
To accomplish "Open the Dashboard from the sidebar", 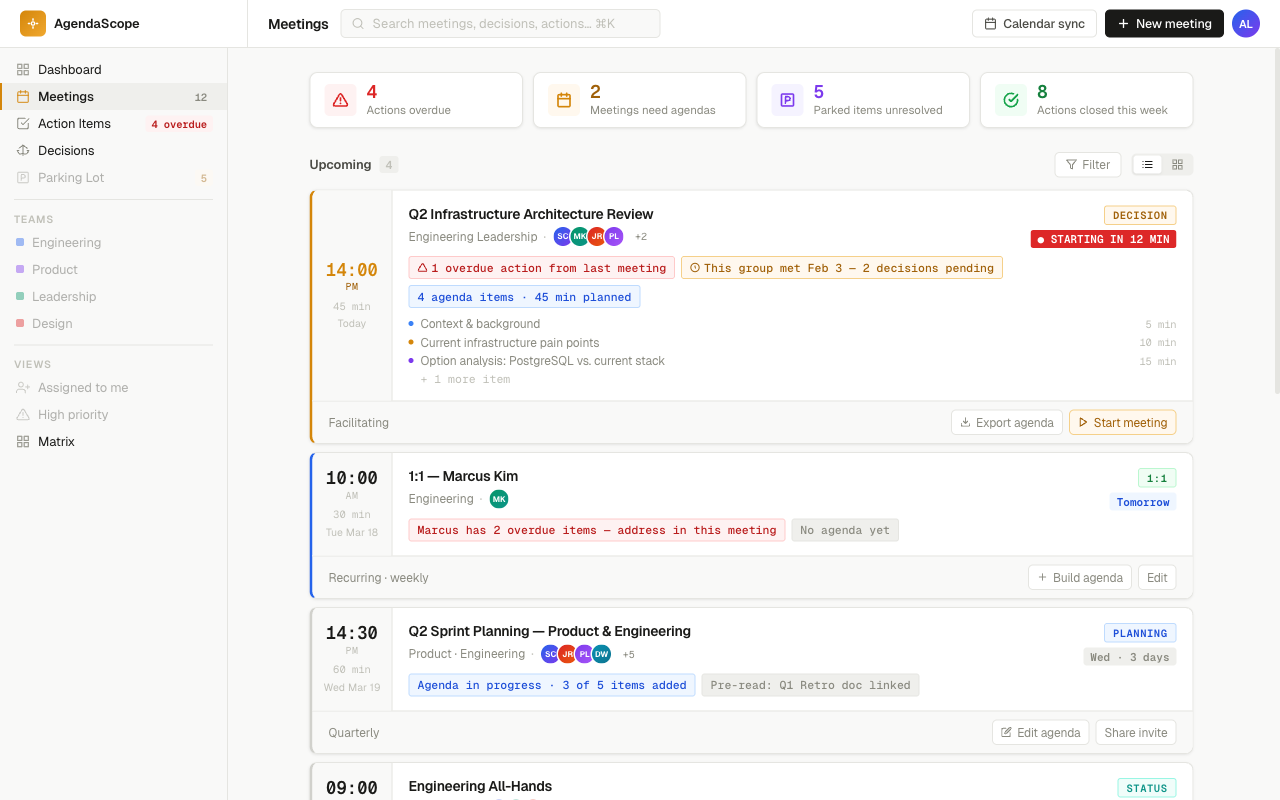I will pyautogui.click(x=70, y=69).
